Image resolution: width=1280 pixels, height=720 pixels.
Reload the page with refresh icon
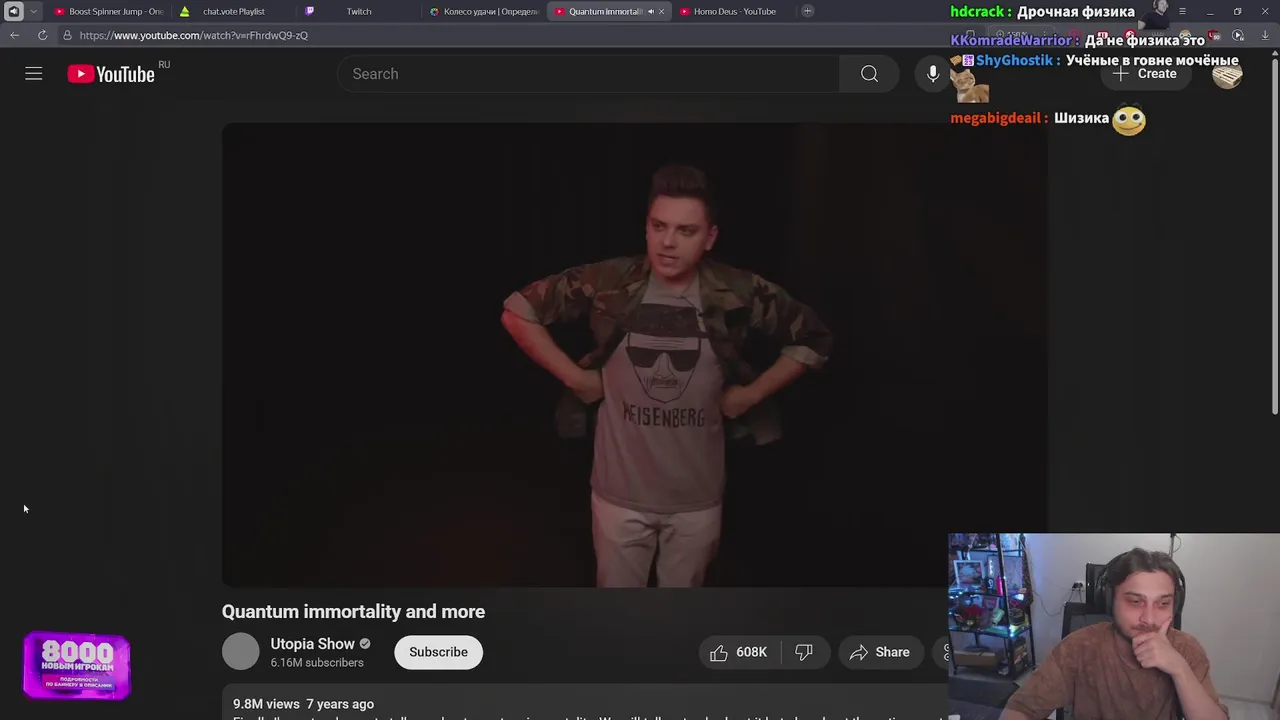[42, 35]
